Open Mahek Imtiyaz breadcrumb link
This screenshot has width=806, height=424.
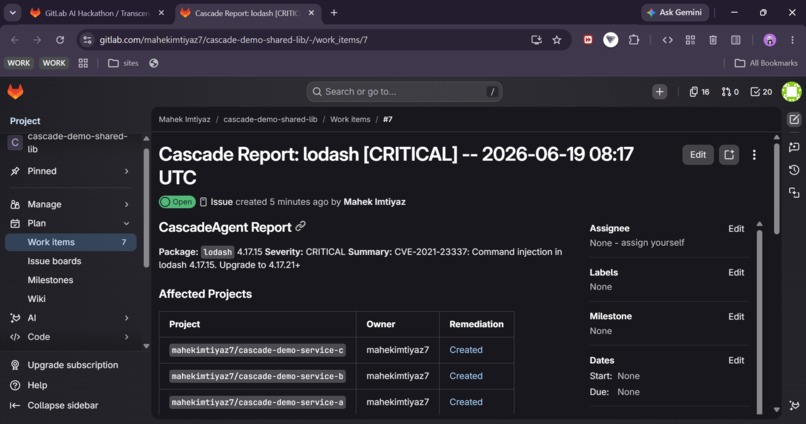click(x=184, y=119)
